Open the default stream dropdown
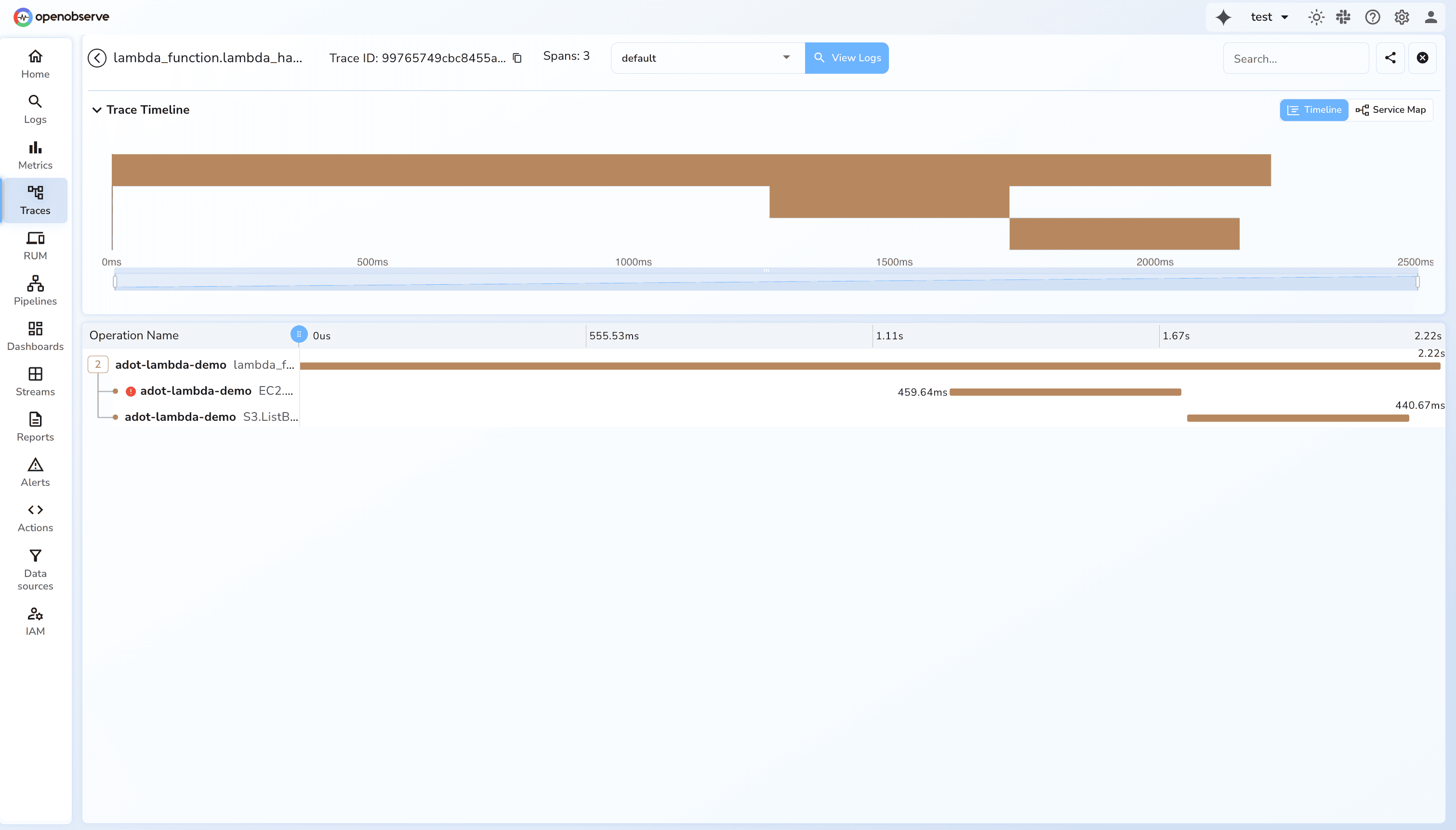Screen dimensions: 1456x830 click(x=706, y=57)
